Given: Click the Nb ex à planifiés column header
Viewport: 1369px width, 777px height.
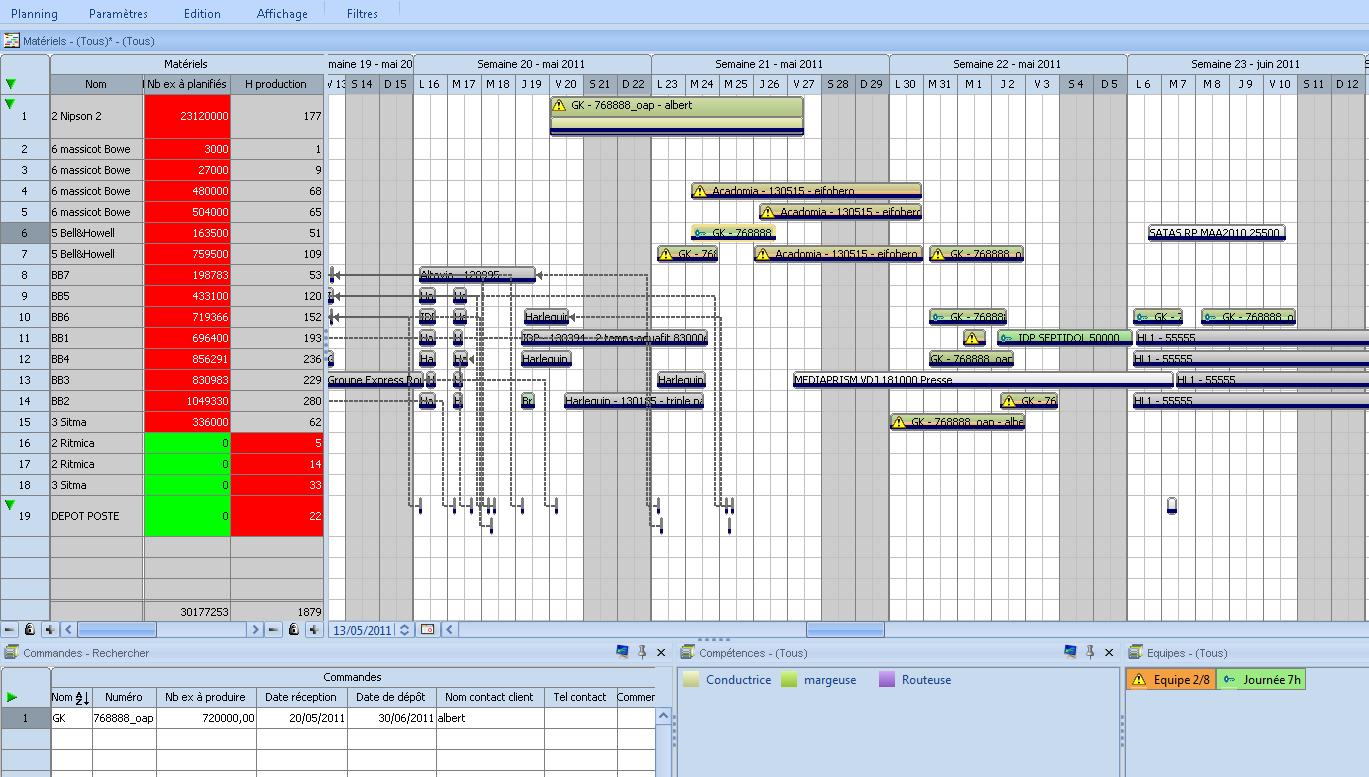Looking at the screenshot, I should (187, 84).
